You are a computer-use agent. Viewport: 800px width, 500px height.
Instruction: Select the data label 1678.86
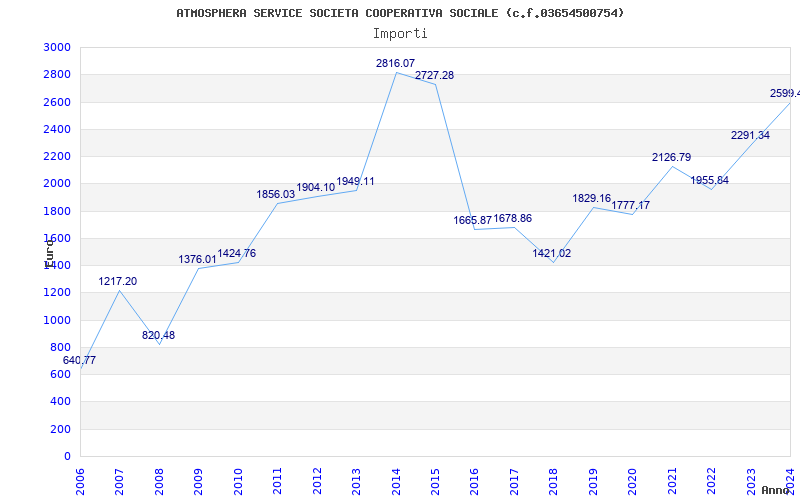[512, 219]
